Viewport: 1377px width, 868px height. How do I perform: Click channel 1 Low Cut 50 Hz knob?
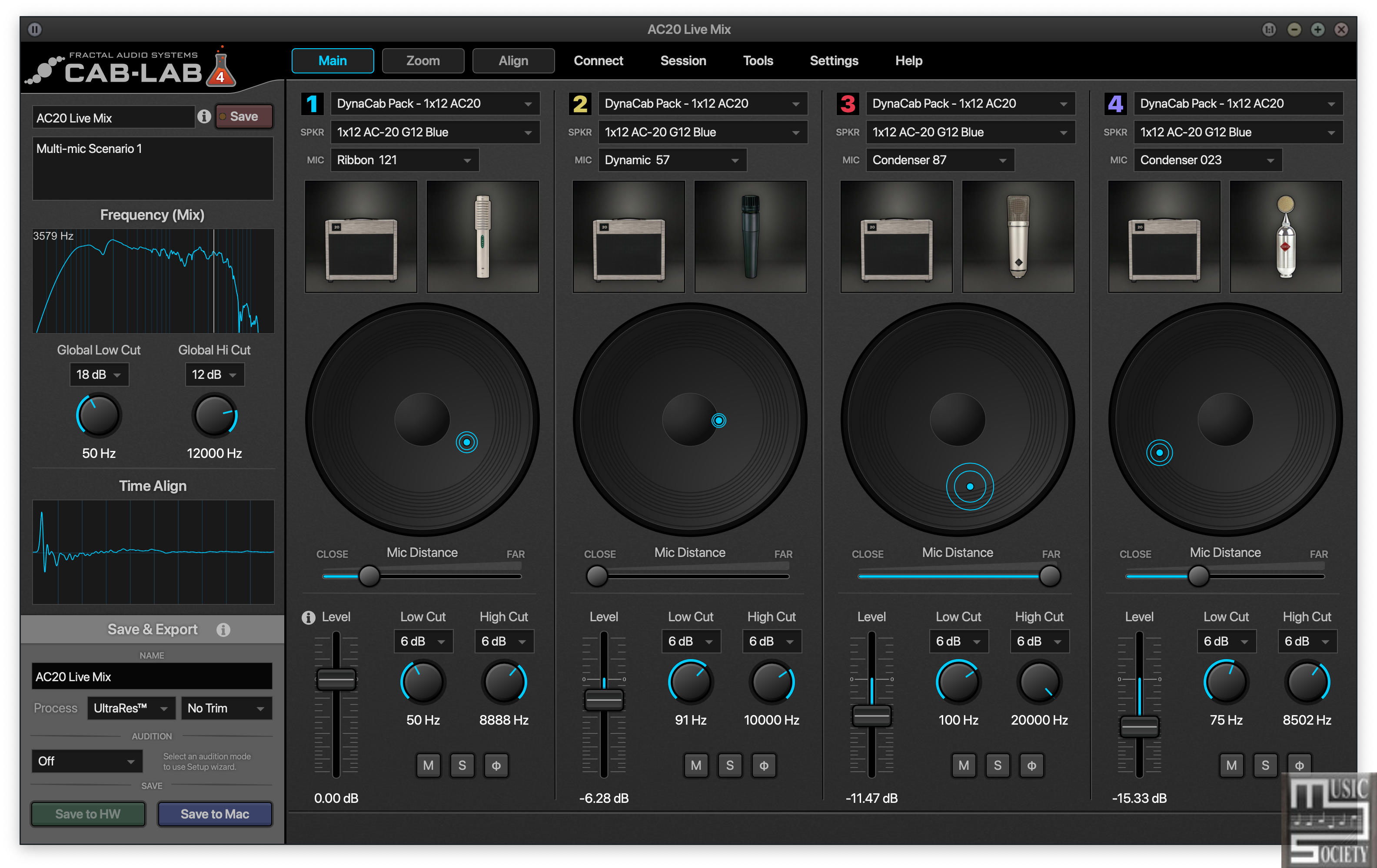pyautogui.click(x=422, y=682)
